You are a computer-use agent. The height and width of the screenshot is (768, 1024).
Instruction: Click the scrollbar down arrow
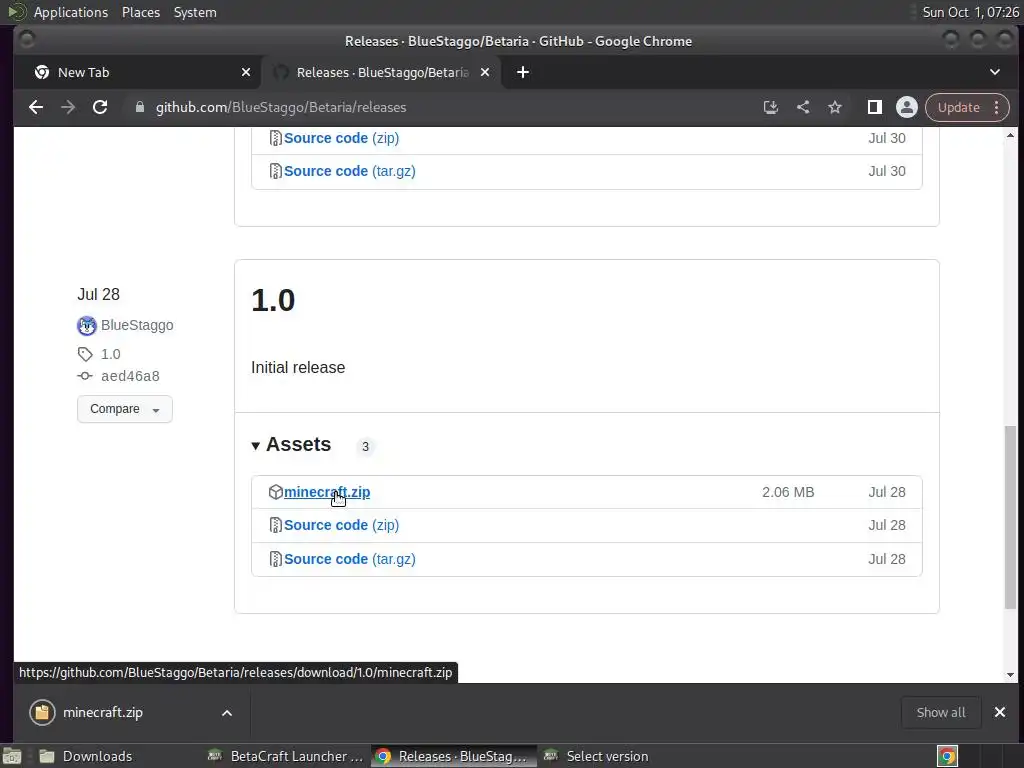1010,675
